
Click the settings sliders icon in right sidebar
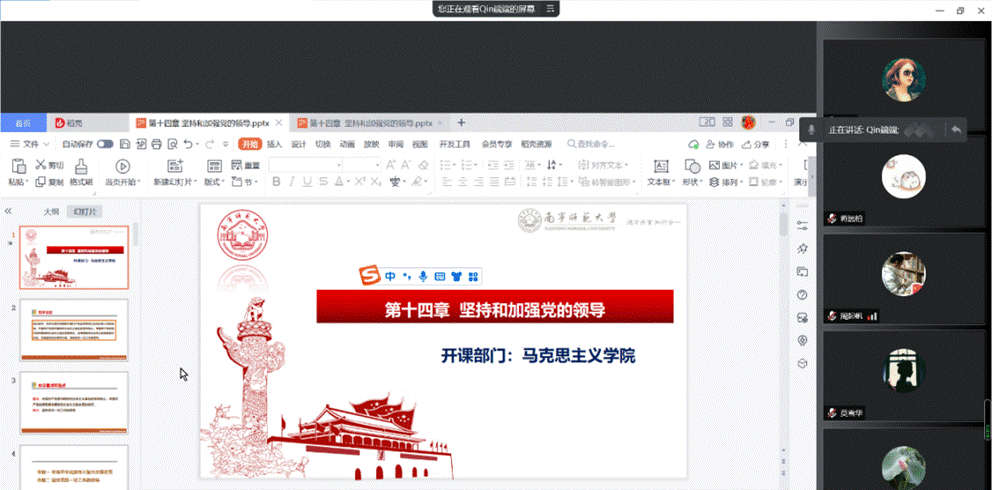pyautogui.click(x=802, y=224)
